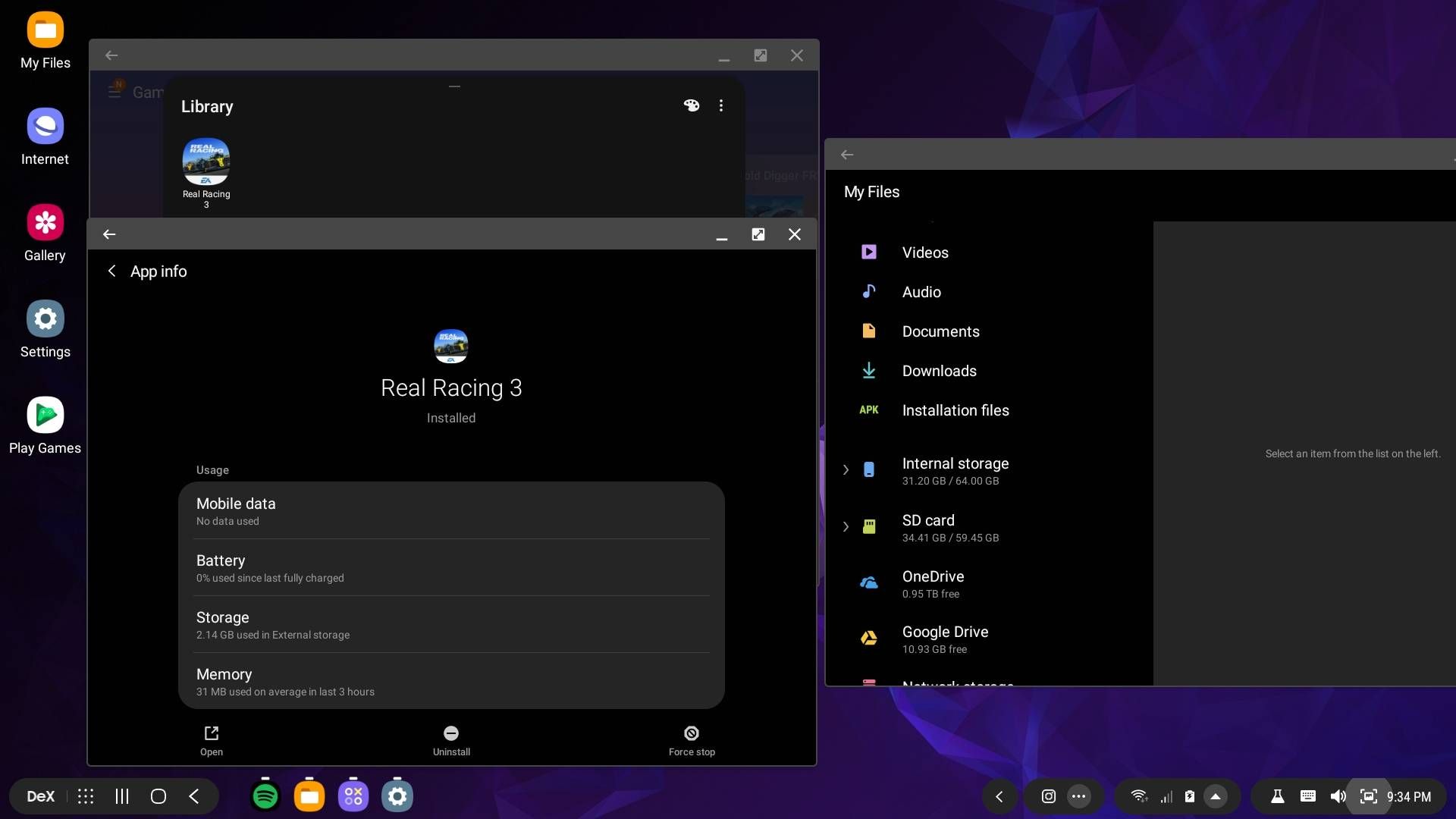Select Documents category in My Files
Screen dimensions: 1456x819
point(939,330)
